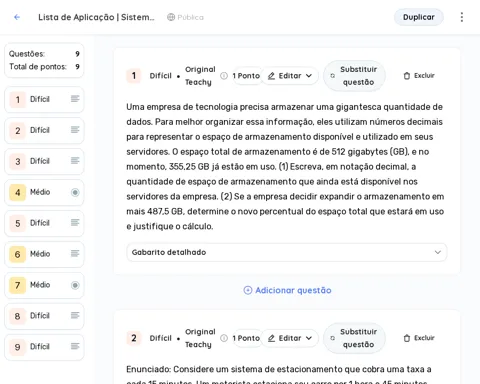Select question 8 Difícil in sidebar
This screenshot has width=480, height=384.
tap(44, 316)
